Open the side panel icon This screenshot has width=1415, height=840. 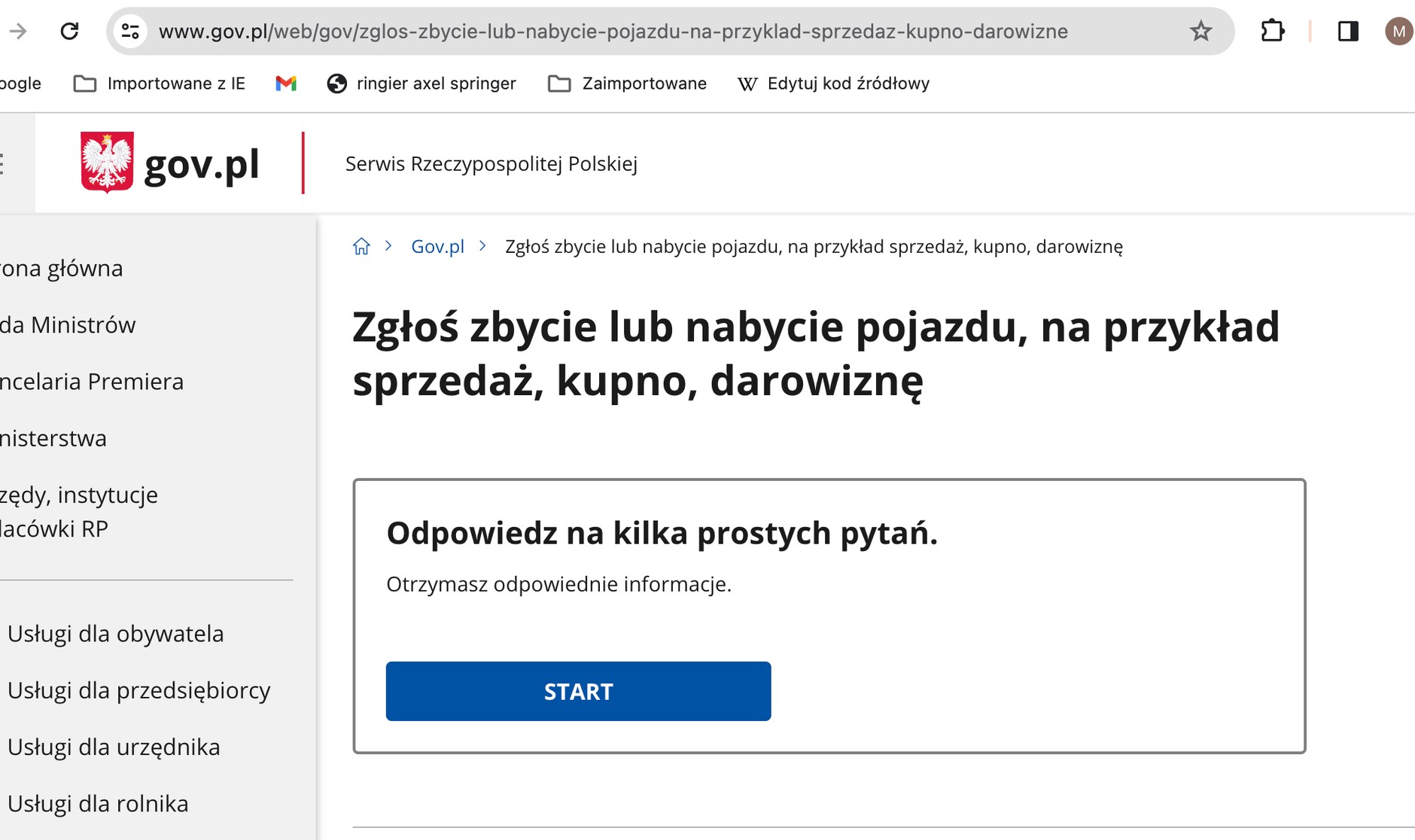coord(1348,31)
